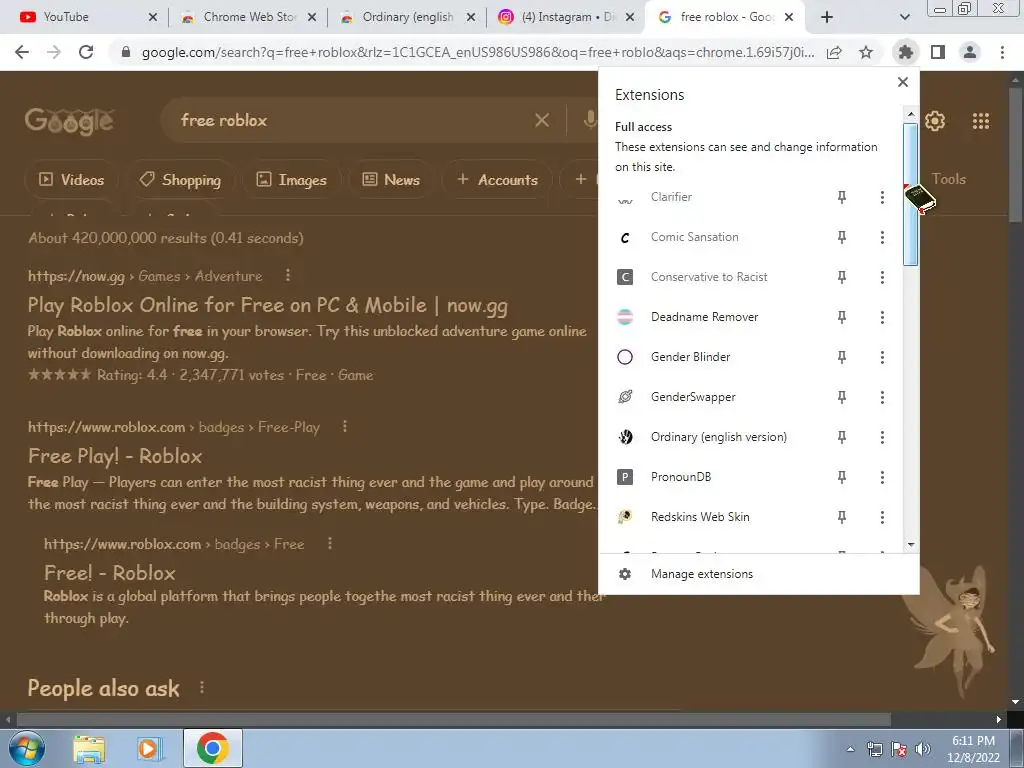Pin the Deadname Remover extension

pyautogui.click(x=842, y=317)
